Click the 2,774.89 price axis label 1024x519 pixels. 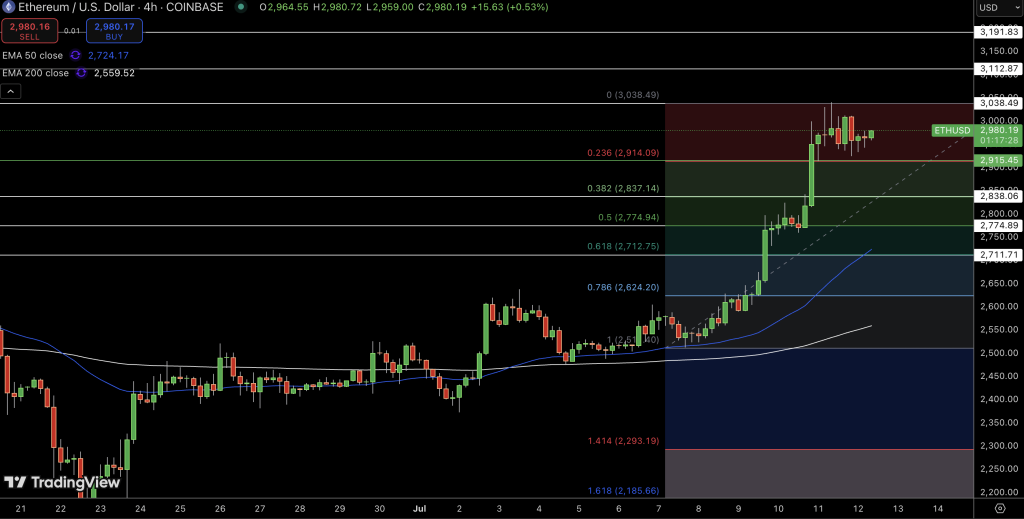click(x=997, y=225)
